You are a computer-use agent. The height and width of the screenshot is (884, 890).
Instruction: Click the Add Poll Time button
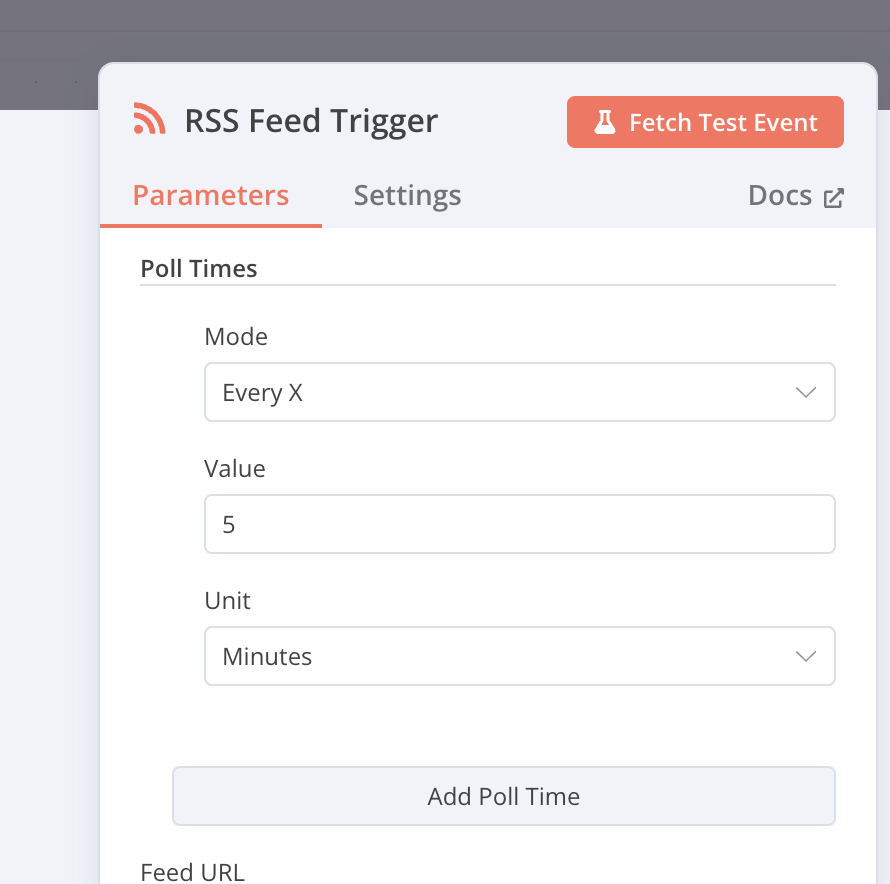coord(503,796)
